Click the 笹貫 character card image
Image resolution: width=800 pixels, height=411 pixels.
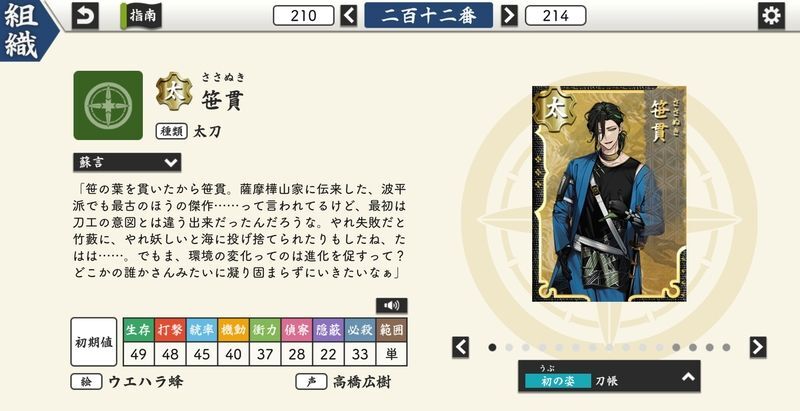(x=609, y=194)
